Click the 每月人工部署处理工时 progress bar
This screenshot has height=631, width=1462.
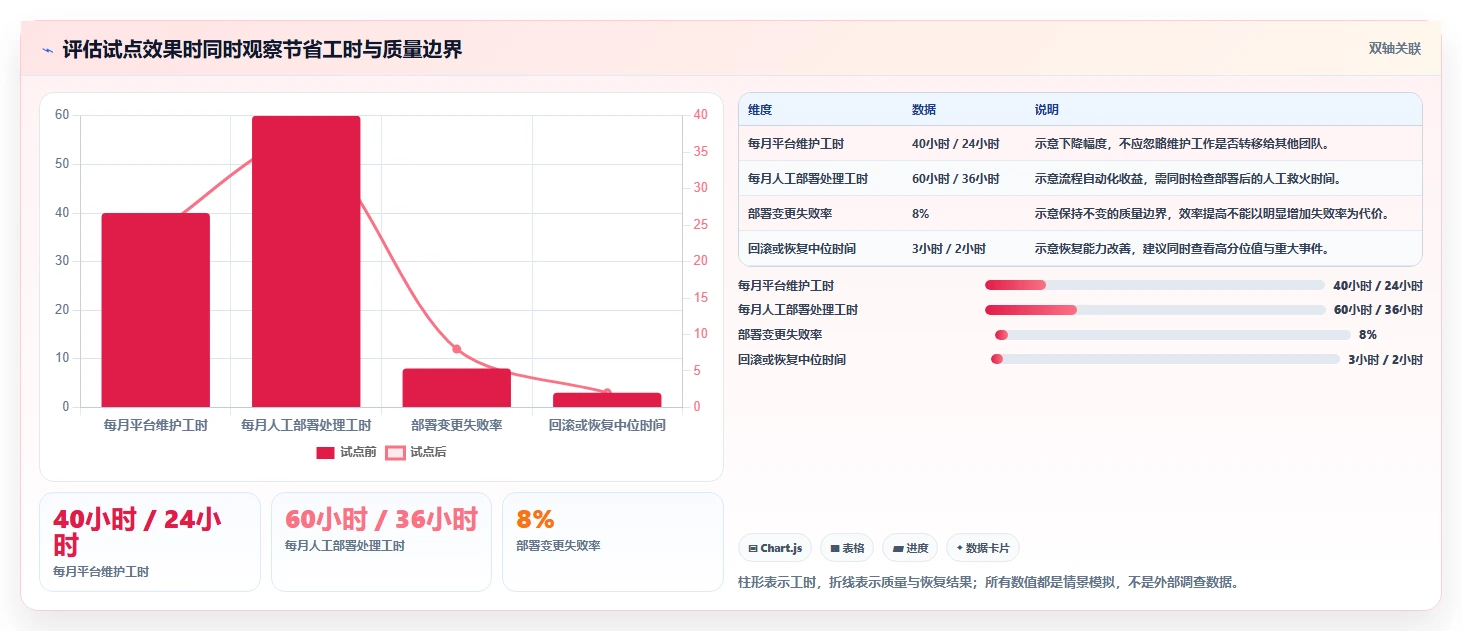tap(1155, 310)
